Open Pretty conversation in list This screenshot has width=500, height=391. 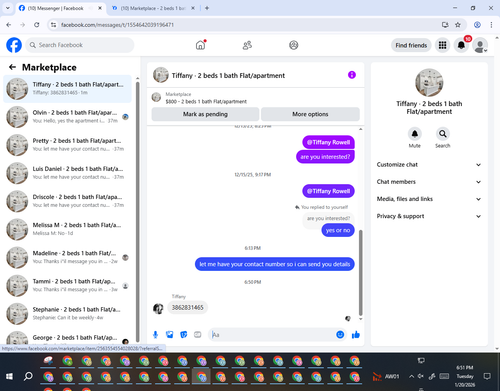[x=67, y=145]
